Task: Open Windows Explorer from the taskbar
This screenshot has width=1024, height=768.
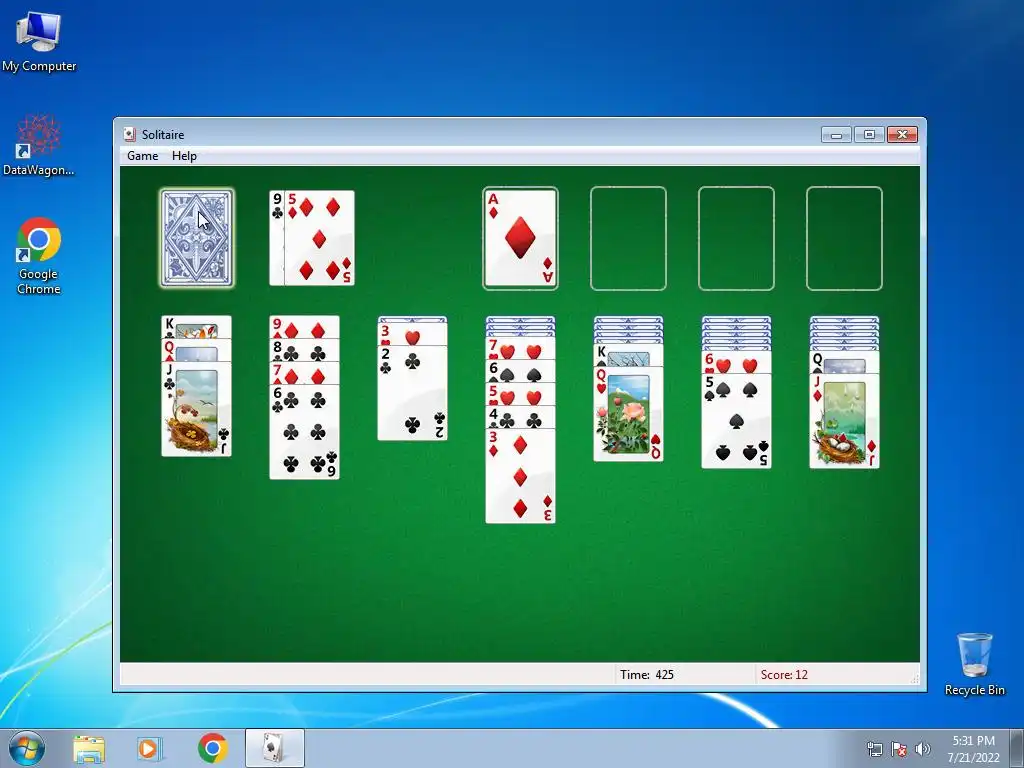Action: 89,749
